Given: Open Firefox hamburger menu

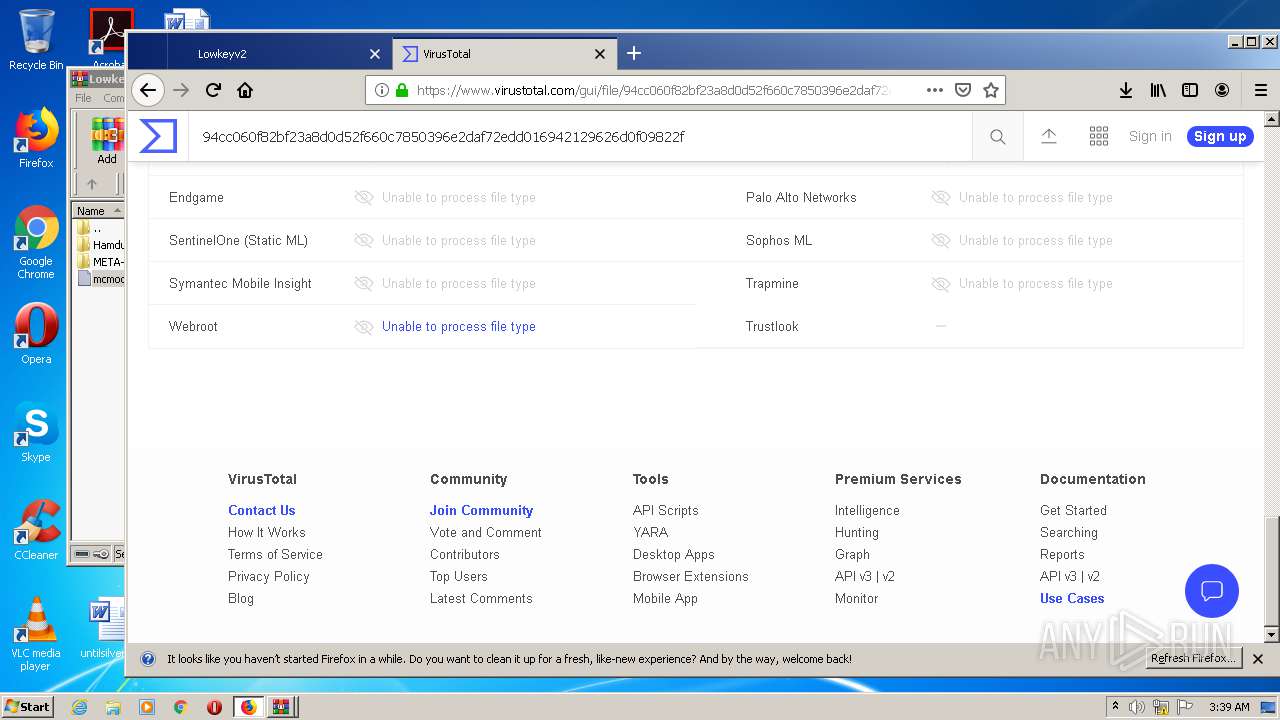Looking at the screenshot, I should [1261, 90].
